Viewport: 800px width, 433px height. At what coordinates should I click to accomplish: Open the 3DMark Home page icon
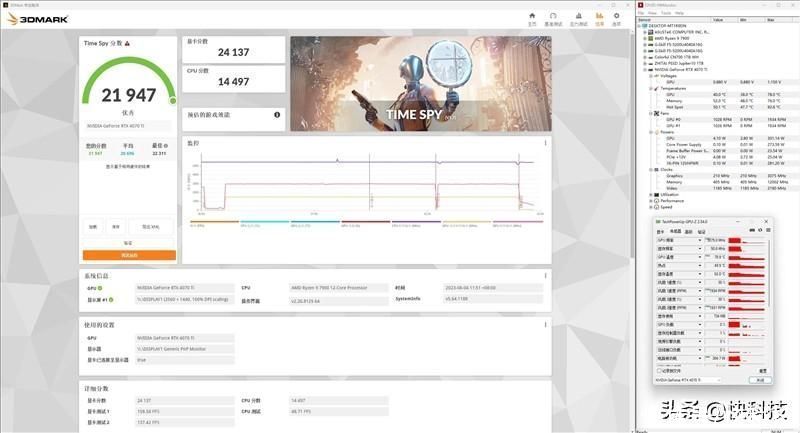[532, 16]
